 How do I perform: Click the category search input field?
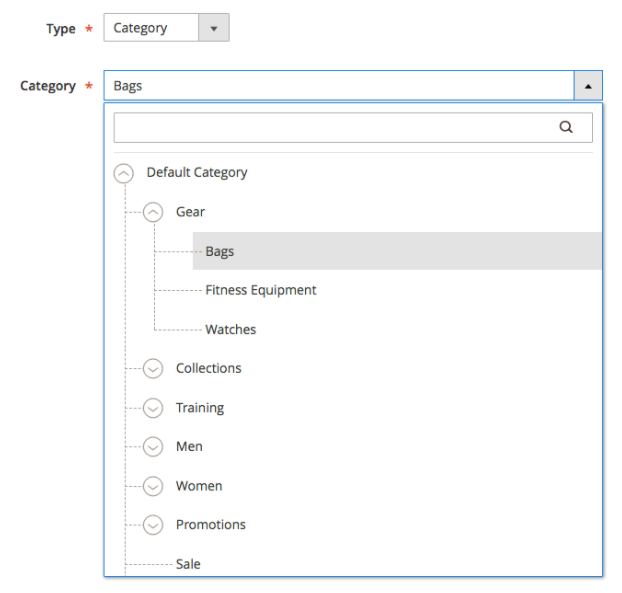335,128
